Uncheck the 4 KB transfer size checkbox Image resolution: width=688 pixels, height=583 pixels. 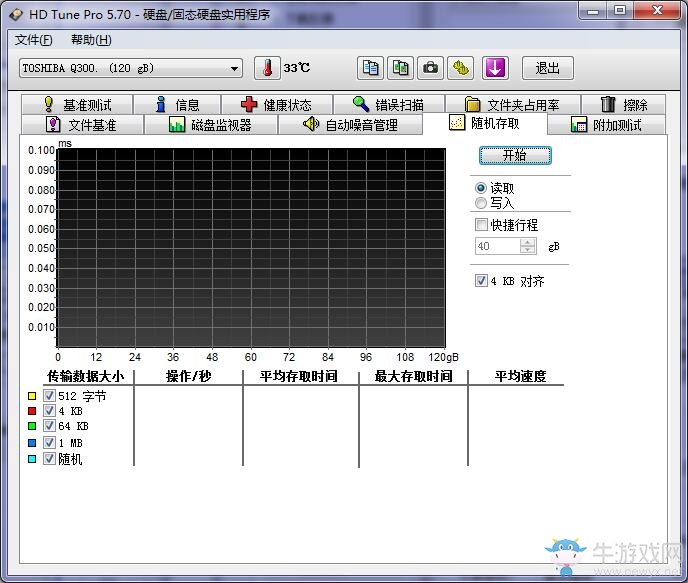[49, 411]
